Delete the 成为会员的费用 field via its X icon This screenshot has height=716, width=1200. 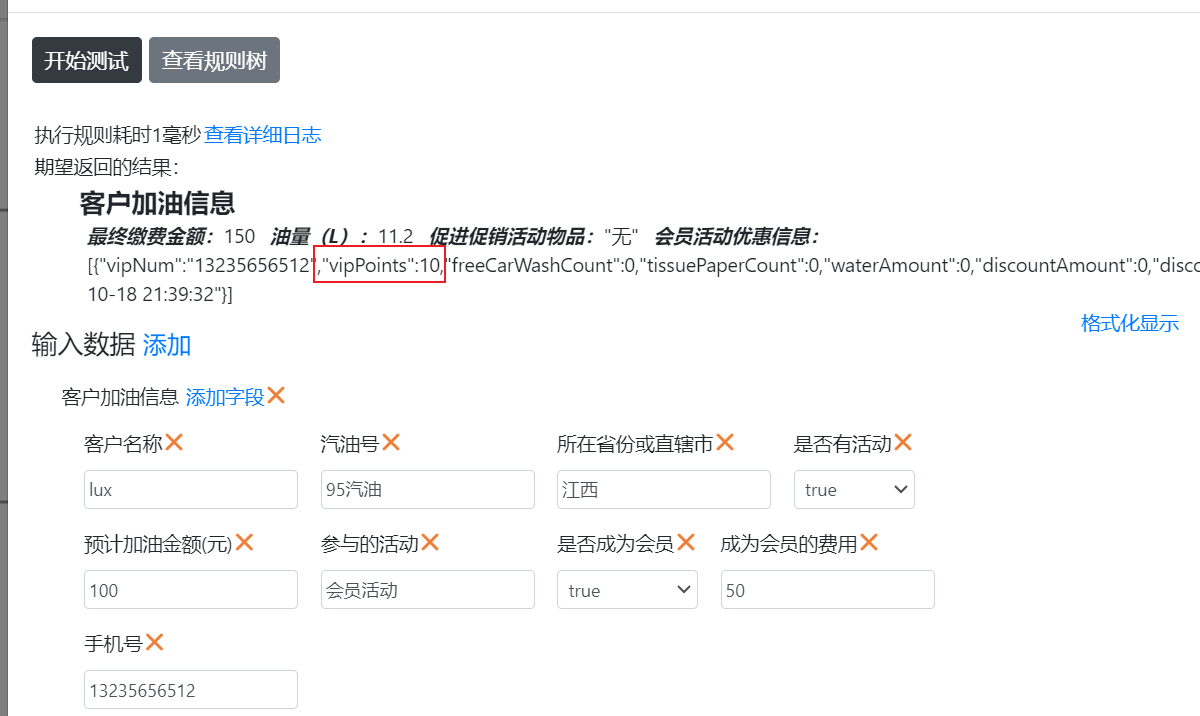(869, 543)
